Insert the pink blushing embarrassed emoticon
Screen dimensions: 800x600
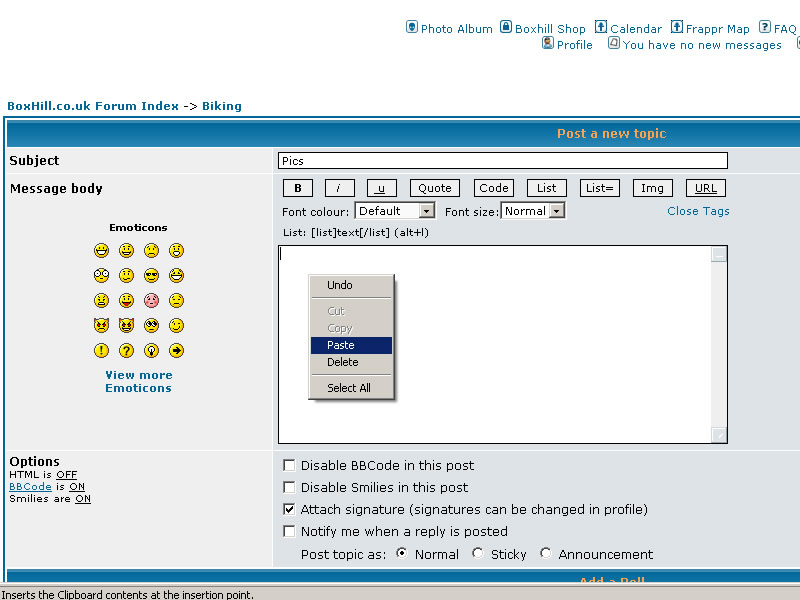[x=151, y=301]
